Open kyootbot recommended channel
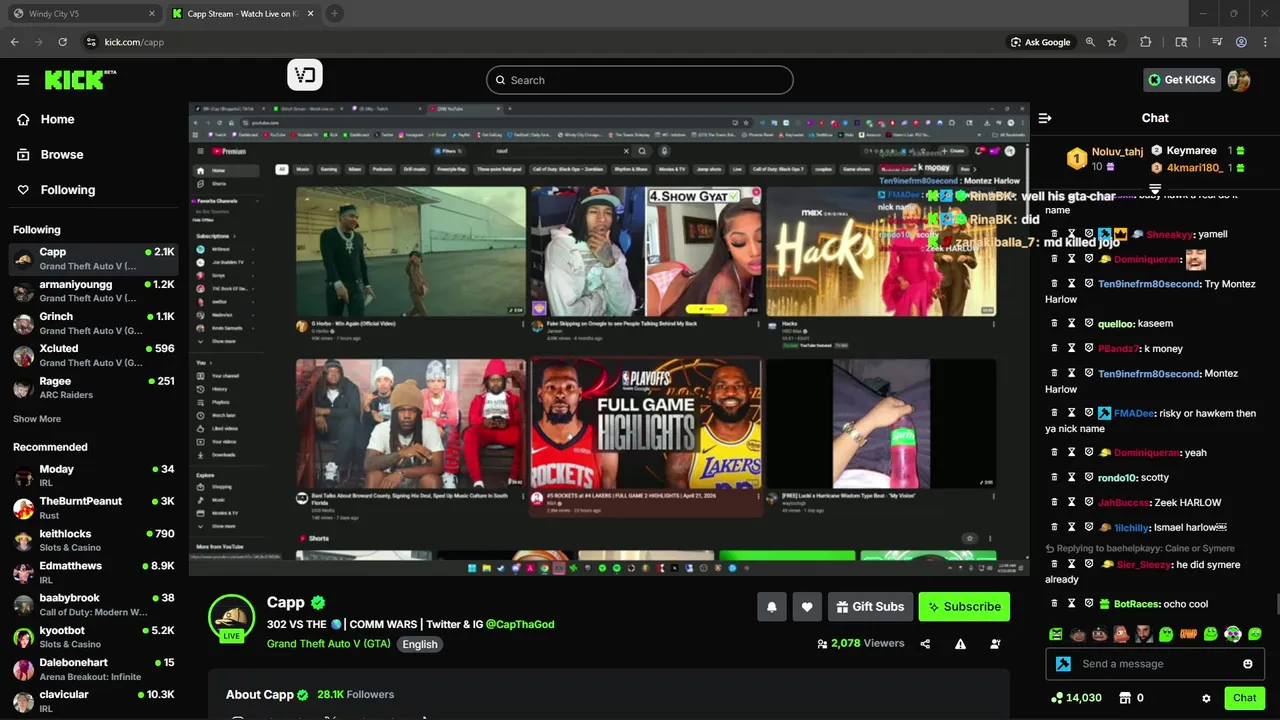The height and width of the screenshot is (720, 1280). (94, 636)
